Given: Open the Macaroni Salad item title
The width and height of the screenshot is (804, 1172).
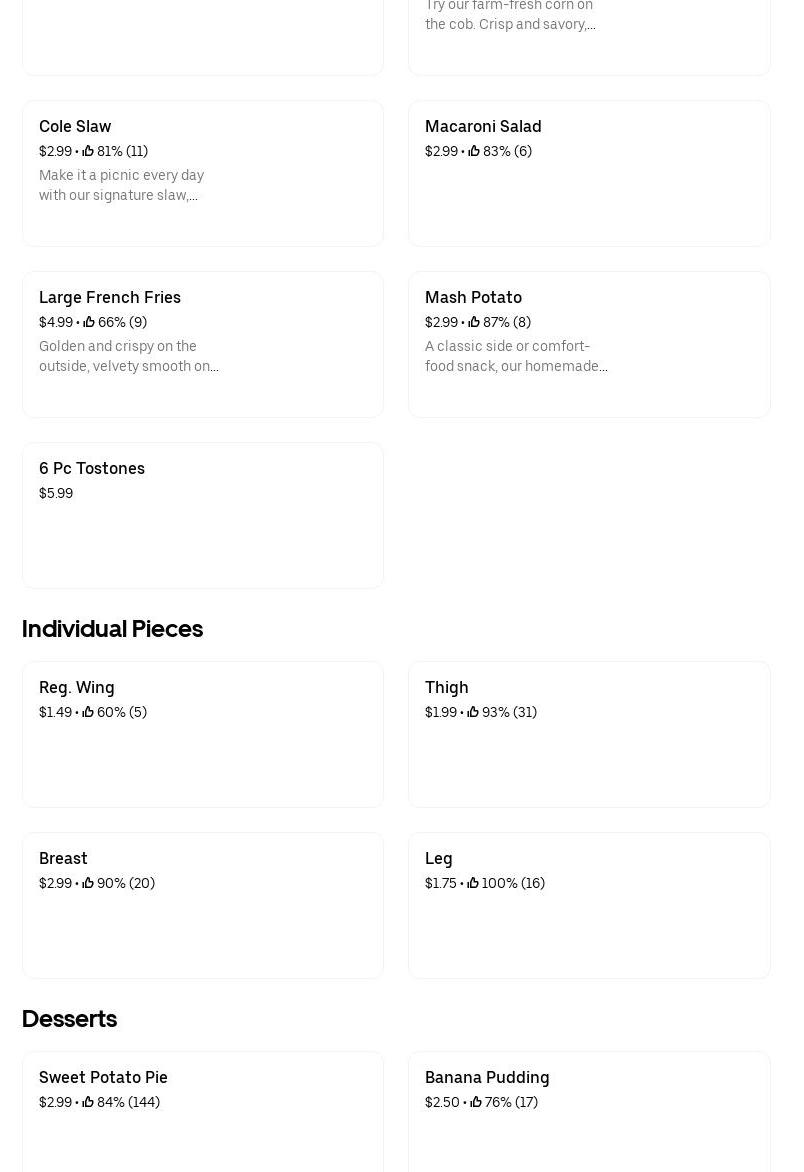Looking at the screenshot, I should [483, 126].
